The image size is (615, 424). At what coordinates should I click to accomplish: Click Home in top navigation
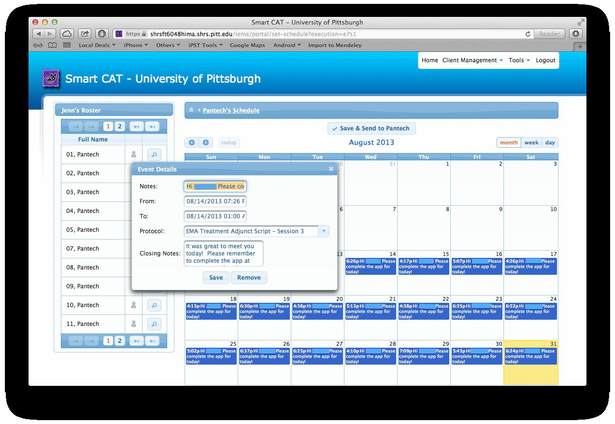coord(429,60)
